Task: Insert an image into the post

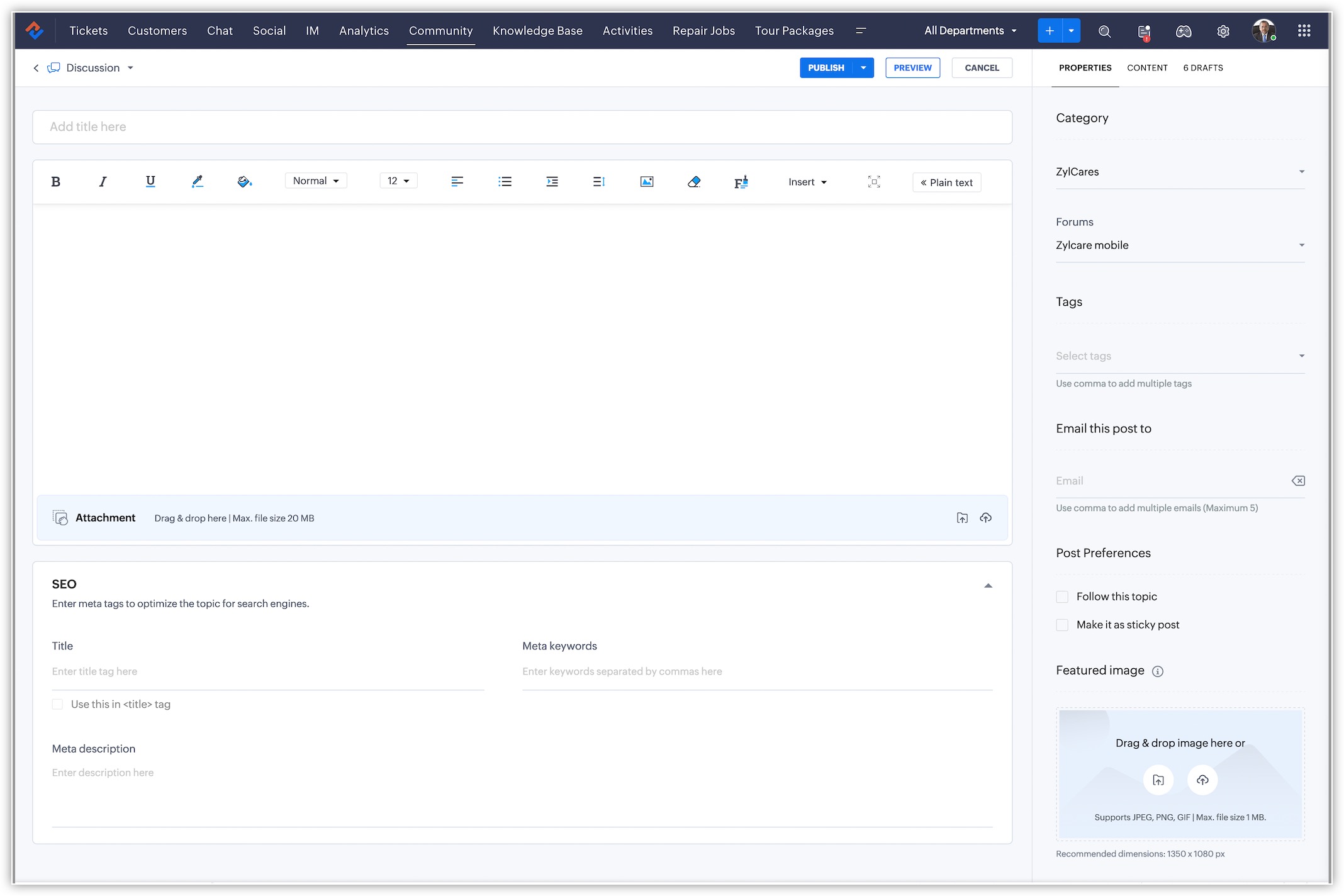Action: tap(646, 182)
